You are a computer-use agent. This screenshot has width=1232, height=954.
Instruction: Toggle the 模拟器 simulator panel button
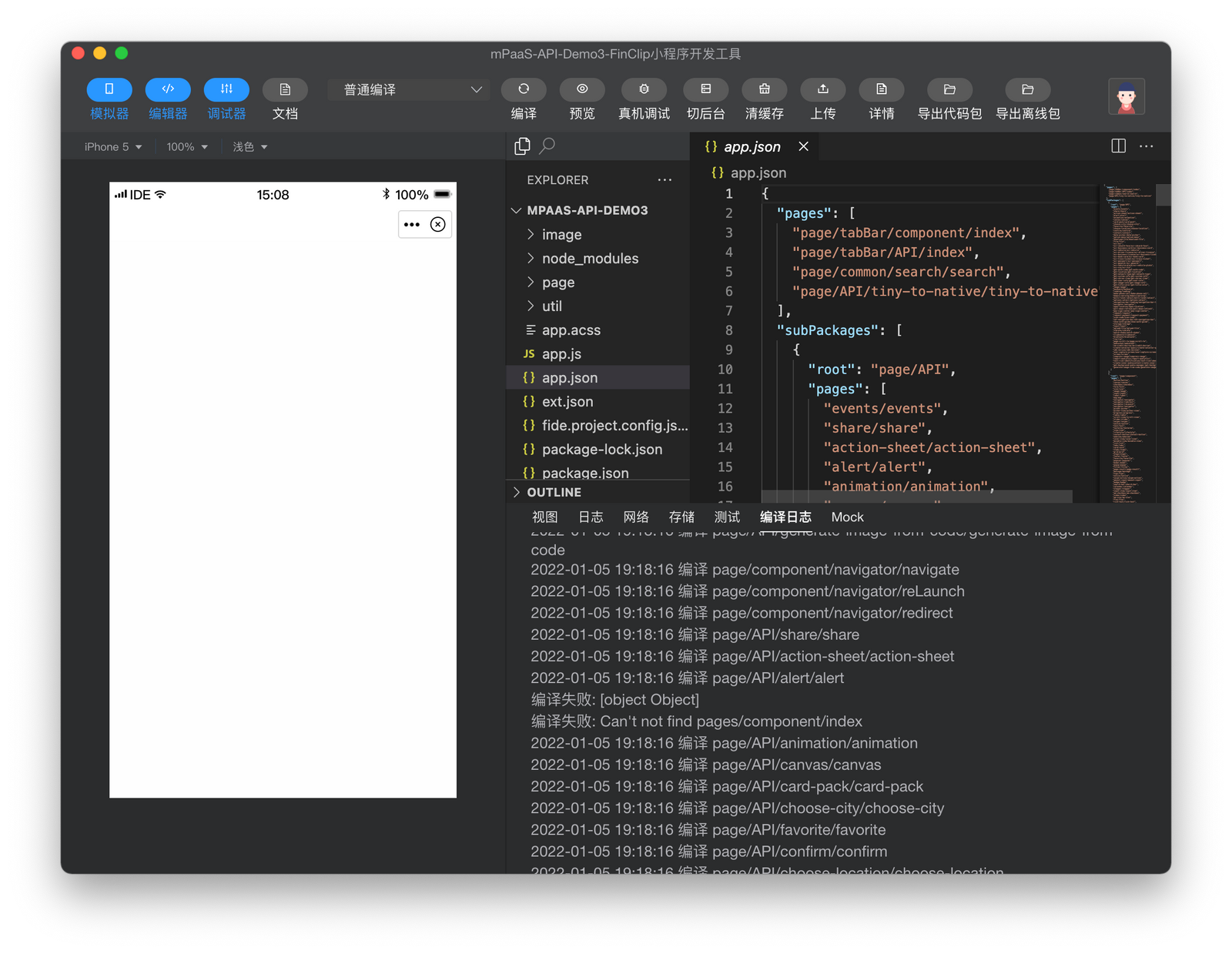point(109,89)
